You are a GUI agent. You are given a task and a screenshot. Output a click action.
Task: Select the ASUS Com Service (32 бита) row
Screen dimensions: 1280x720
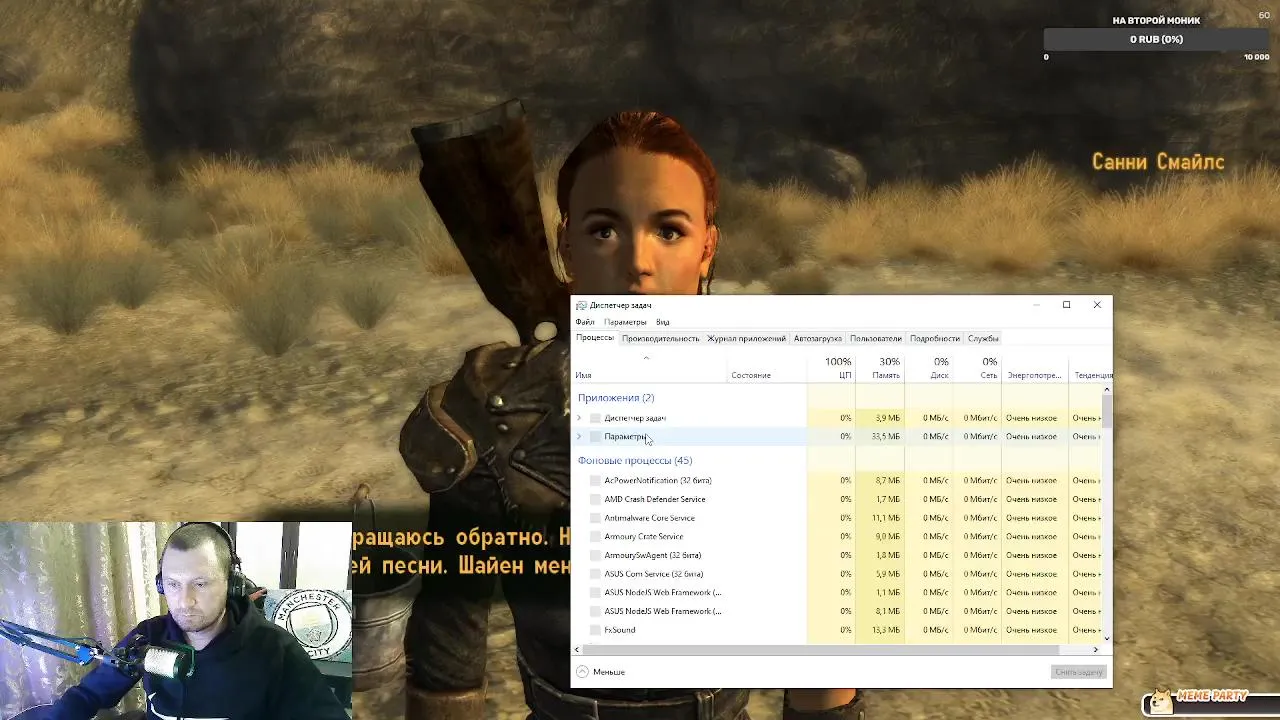tap(838, 574)
